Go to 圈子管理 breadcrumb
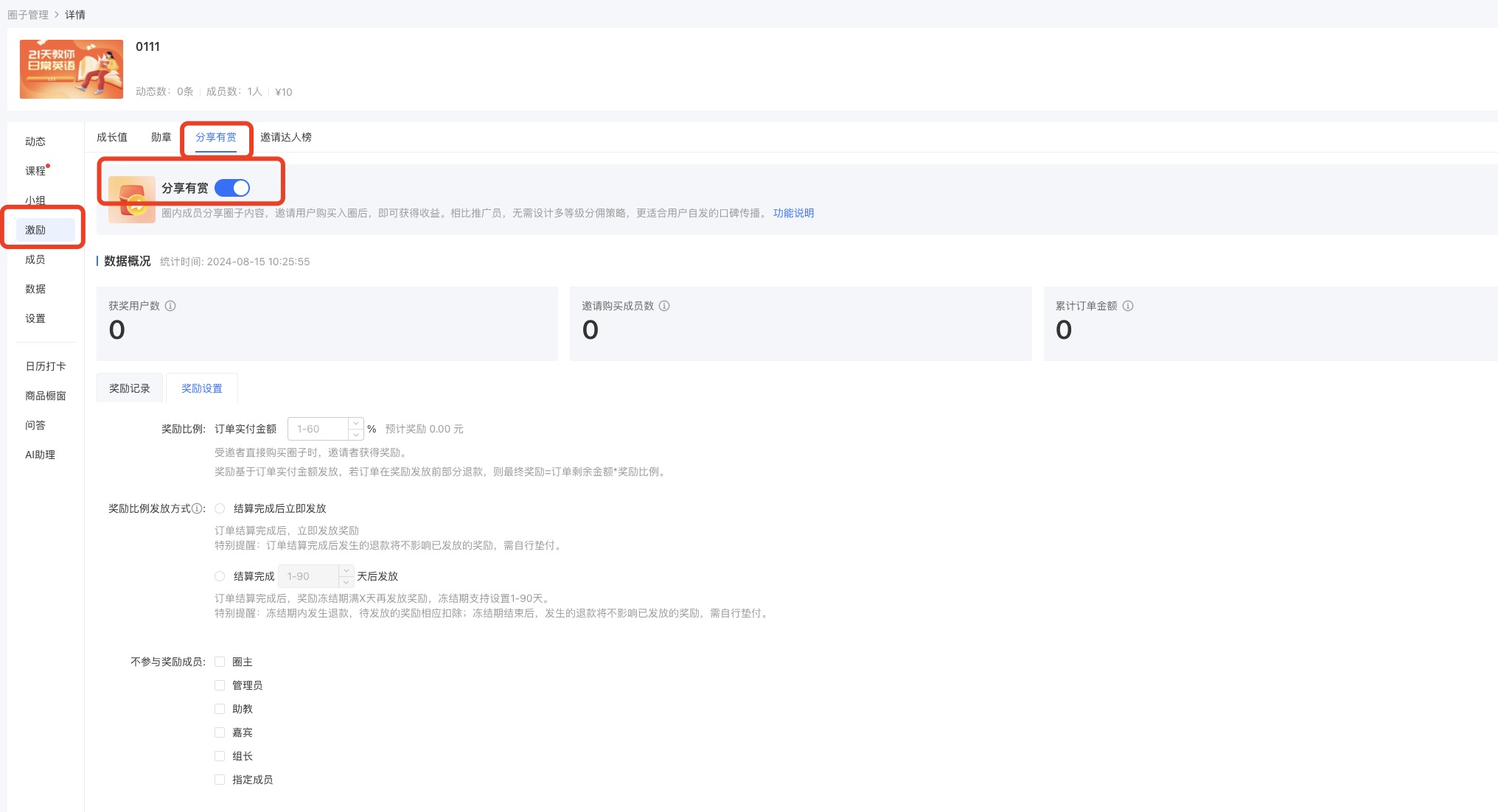This screenshot has width=1498, height=812. (28, 15)
